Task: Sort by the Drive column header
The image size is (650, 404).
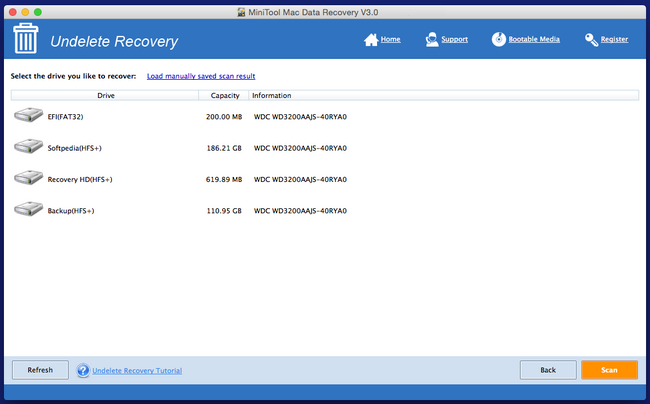Action: click(105, 95)
